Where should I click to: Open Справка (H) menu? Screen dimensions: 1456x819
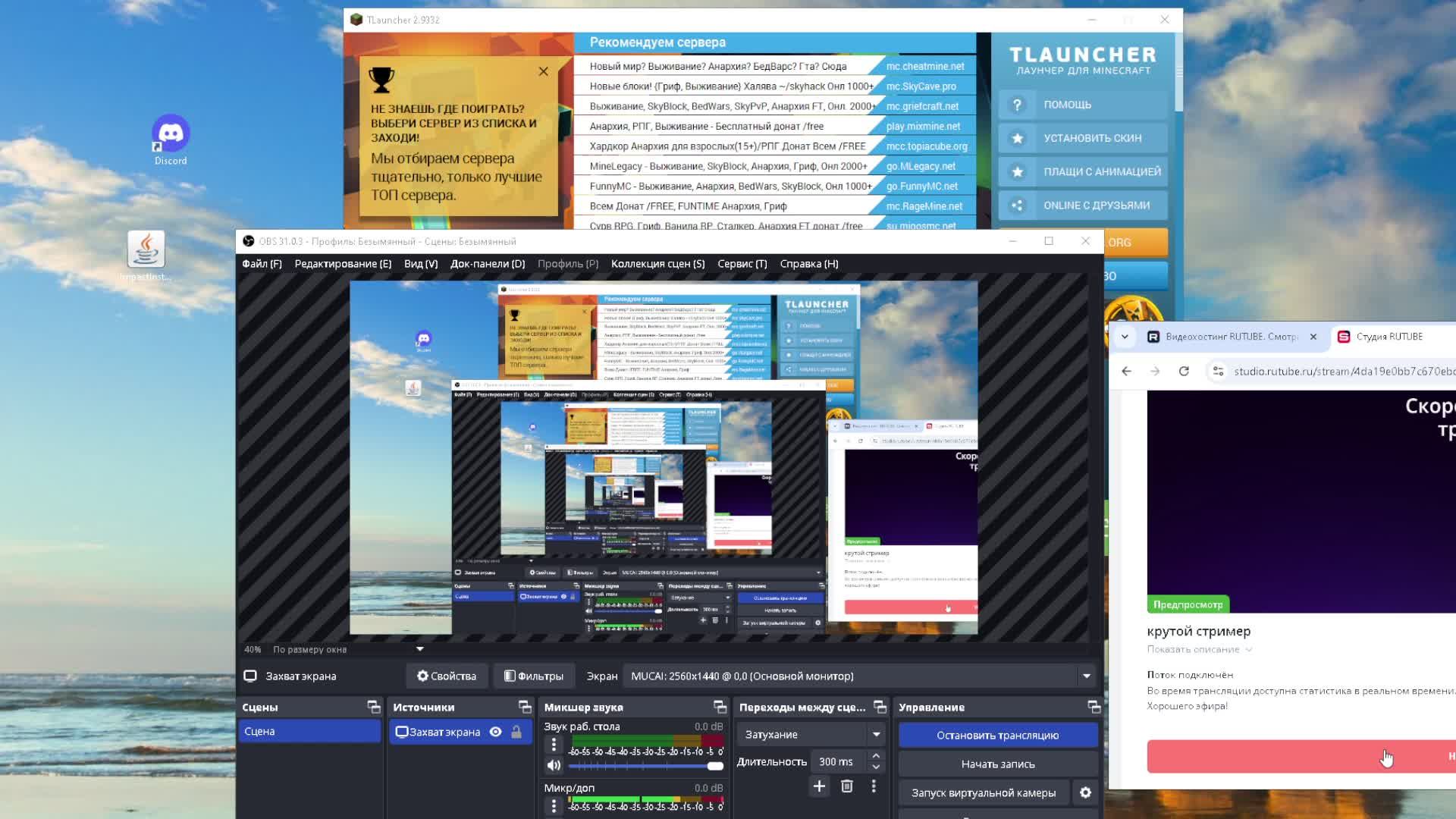pyautogui.click(x=809, y=264)
